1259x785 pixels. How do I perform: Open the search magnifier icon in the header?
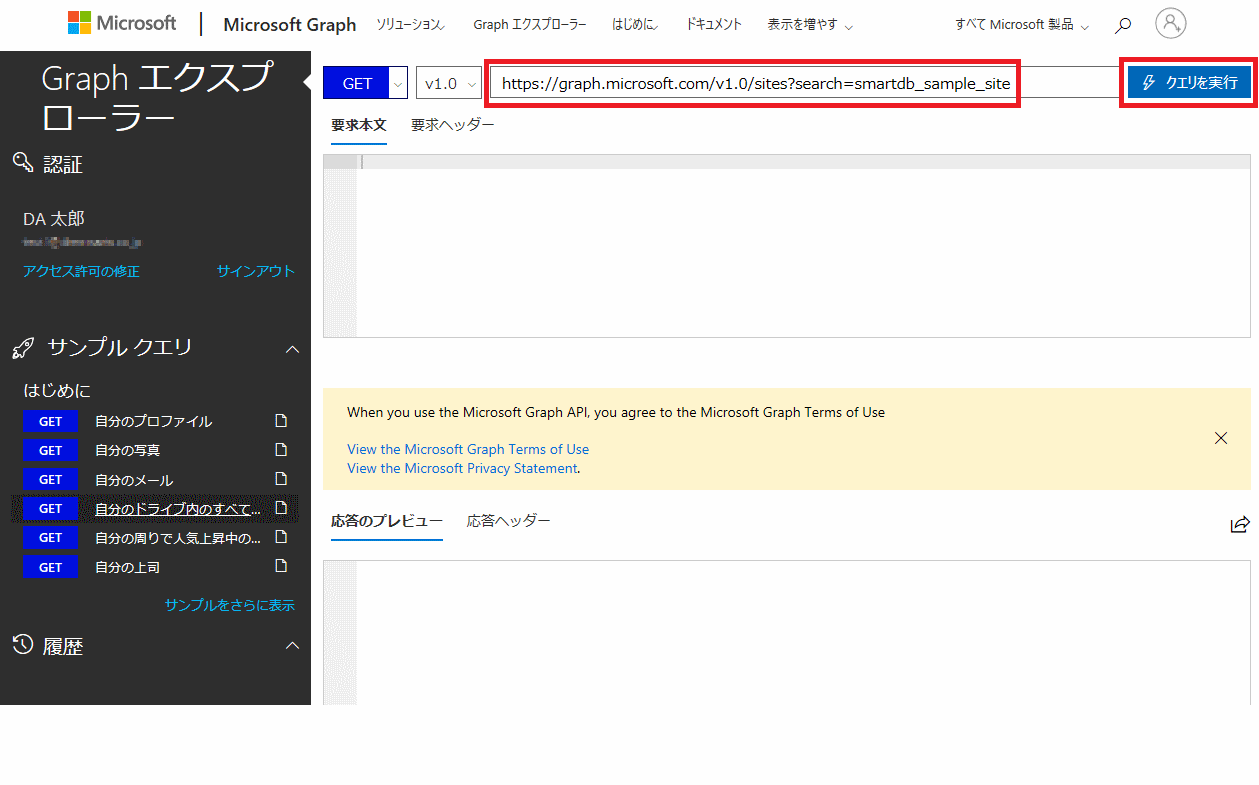[1123, 25]
